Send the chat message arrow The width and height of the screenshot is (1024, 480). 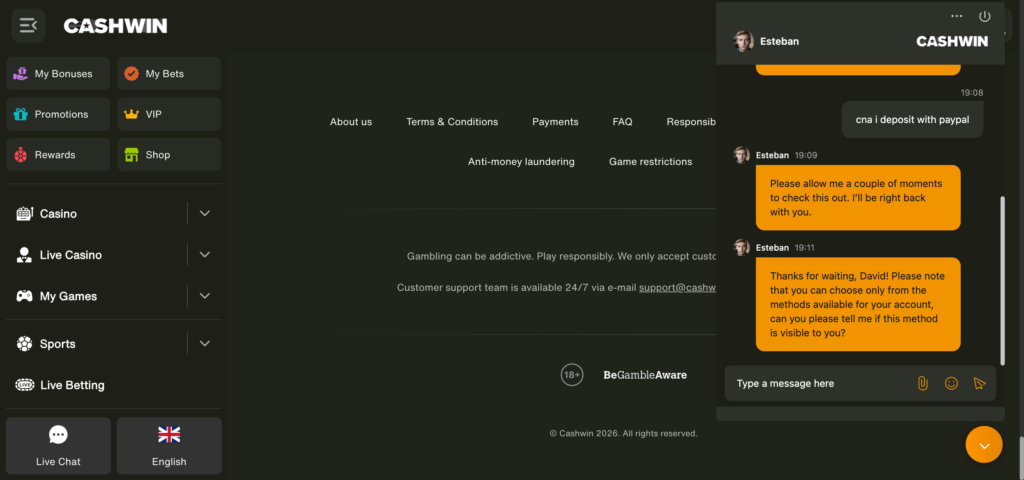[979, 383]
